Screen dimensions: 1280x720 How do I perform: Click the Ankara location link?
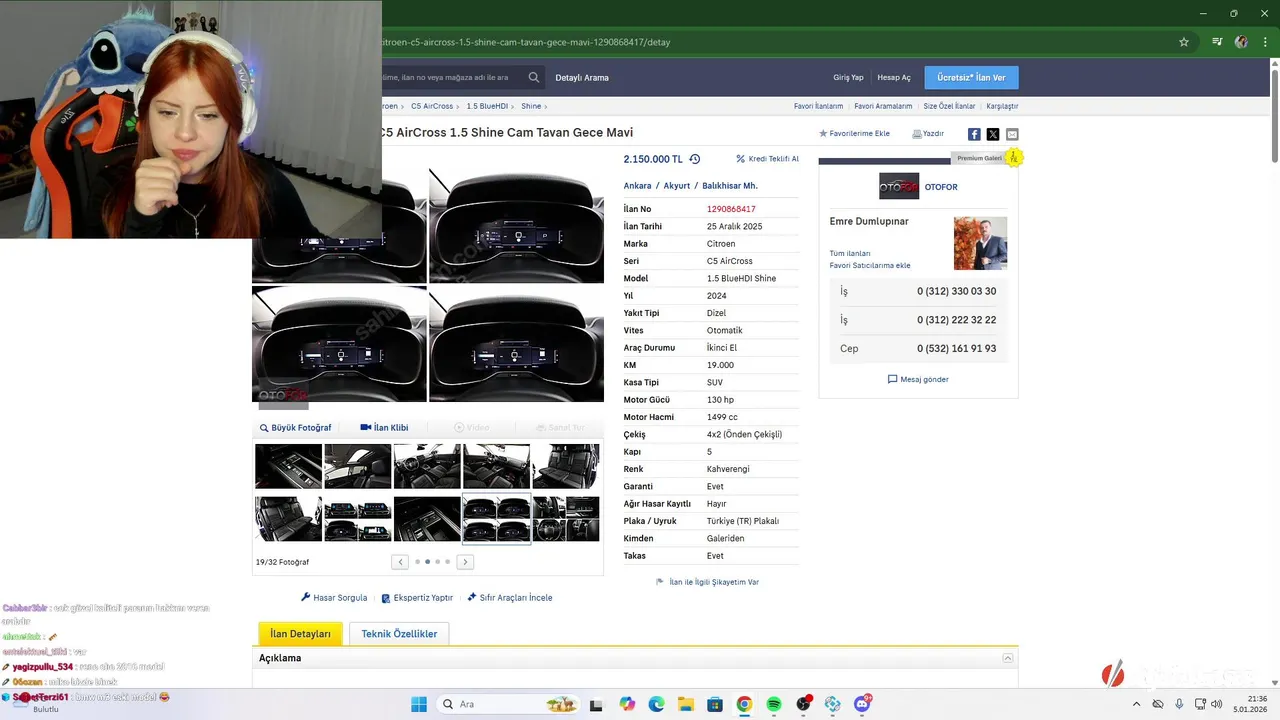(x=637, y=186)
